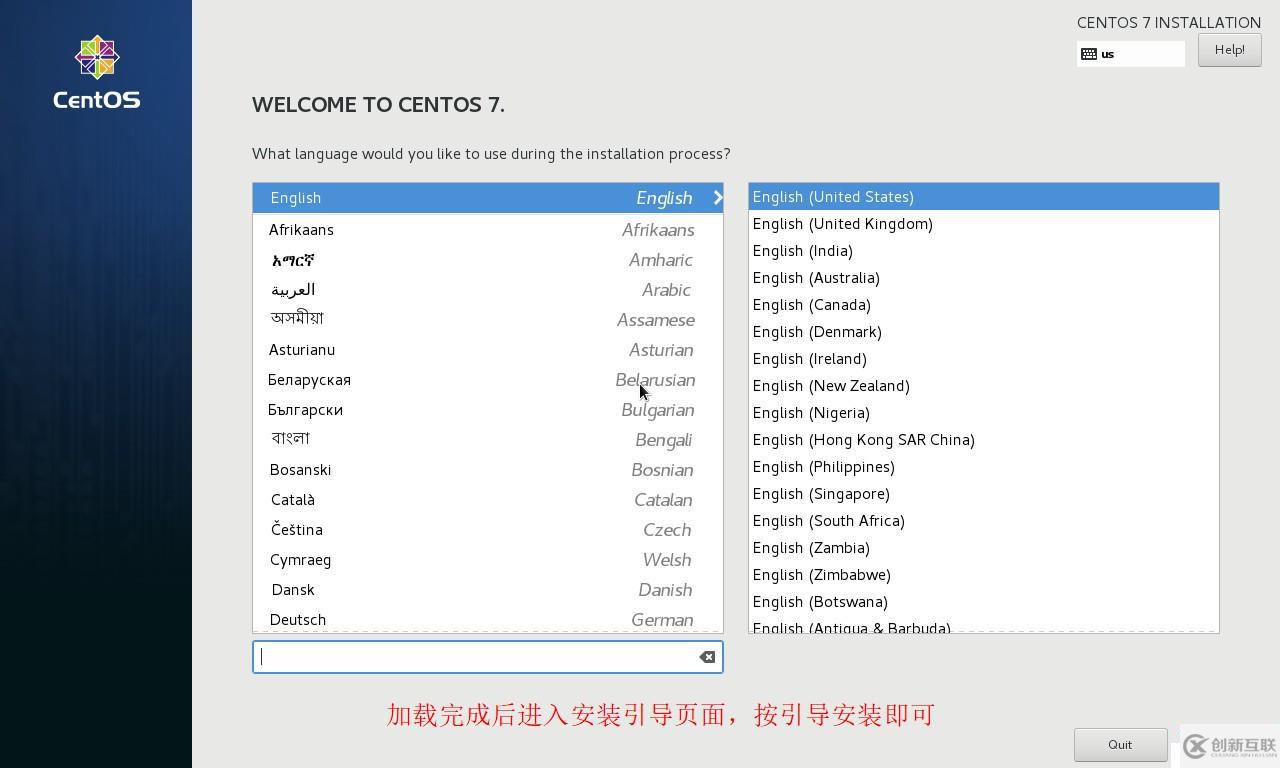Choose English (Canada) locale
This screenshot has height=768, width=1280.
(984, 305)
